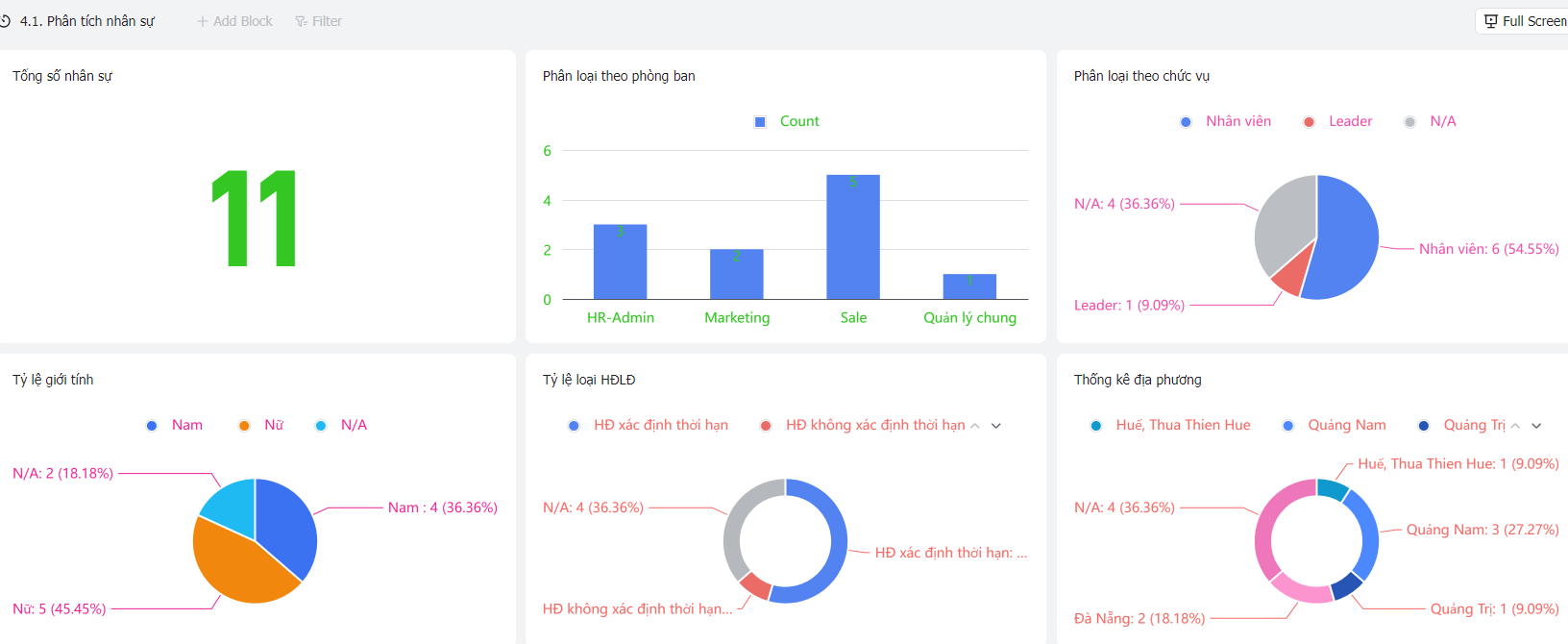Click the Tỷ lệ loại HĐLĐ title
This screenshot has width=1568, height=644.
pyautogui.click(x=589, y=380)
